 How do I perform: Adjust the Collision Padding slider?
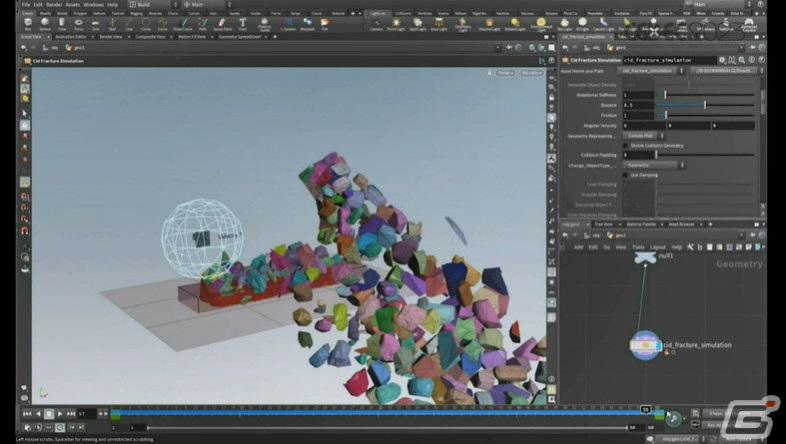[x=705, y=155]
